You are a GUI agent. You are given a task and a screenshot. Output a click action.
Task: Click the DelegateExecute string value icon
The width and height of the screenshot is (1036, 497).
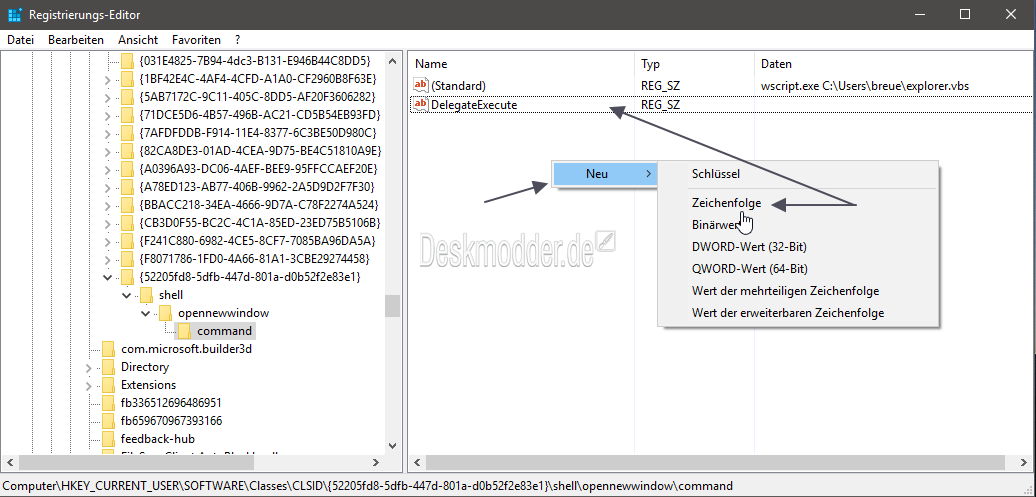(421, 104)
